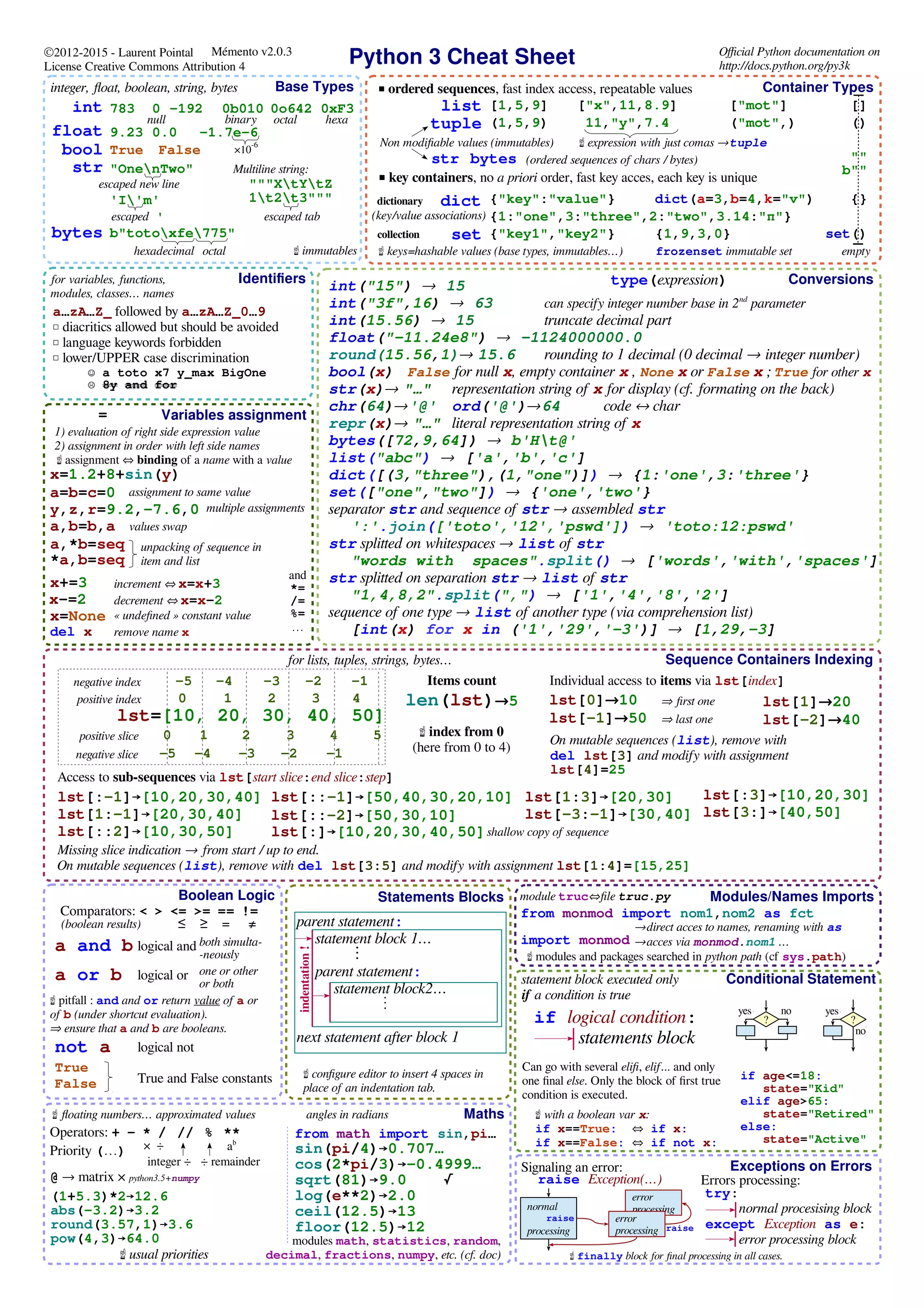924x1308 pixels.
Task: Check the square box for 'lower/UPPER case discrimination'
Action: [x=56, y=358]
